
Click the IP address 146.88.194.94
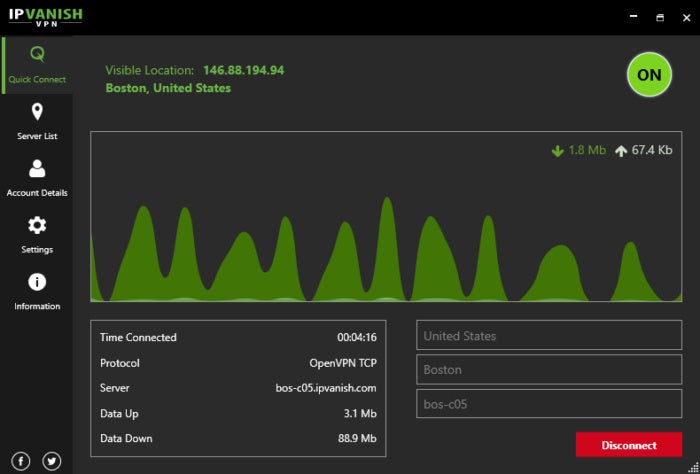pyautogui.click(x=244, y=71)
